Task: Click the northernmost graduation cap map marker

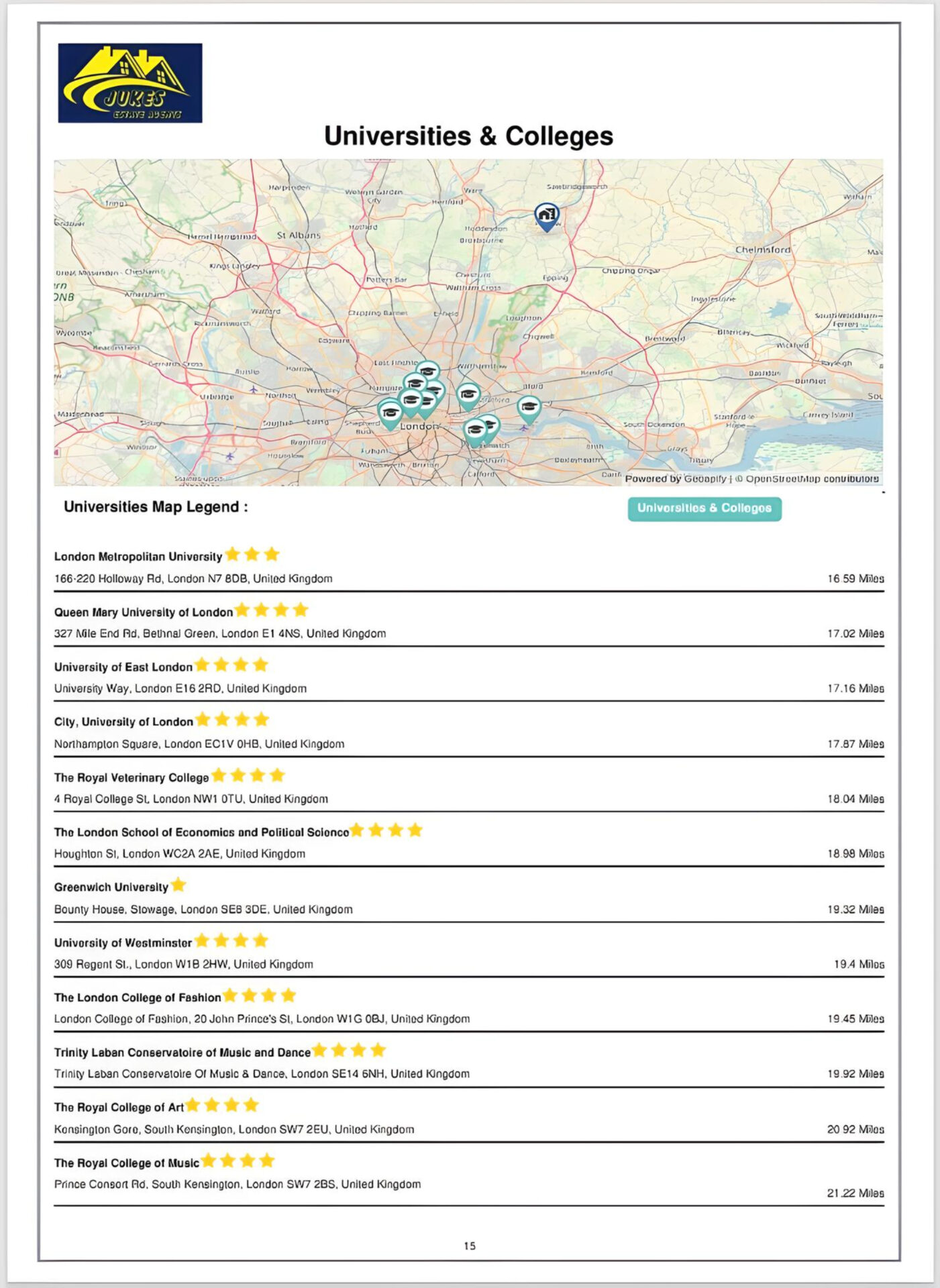Action: 428,373
